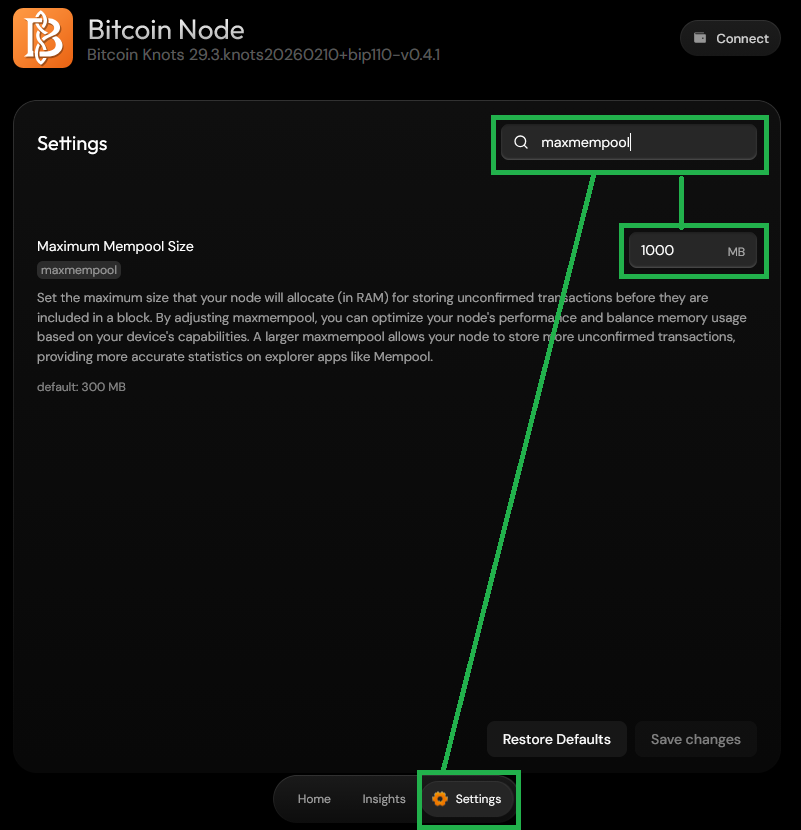Click Restore Defaults
Image resolution: width=801 pixels, height=830 pixels.
[x=556, y=739]
